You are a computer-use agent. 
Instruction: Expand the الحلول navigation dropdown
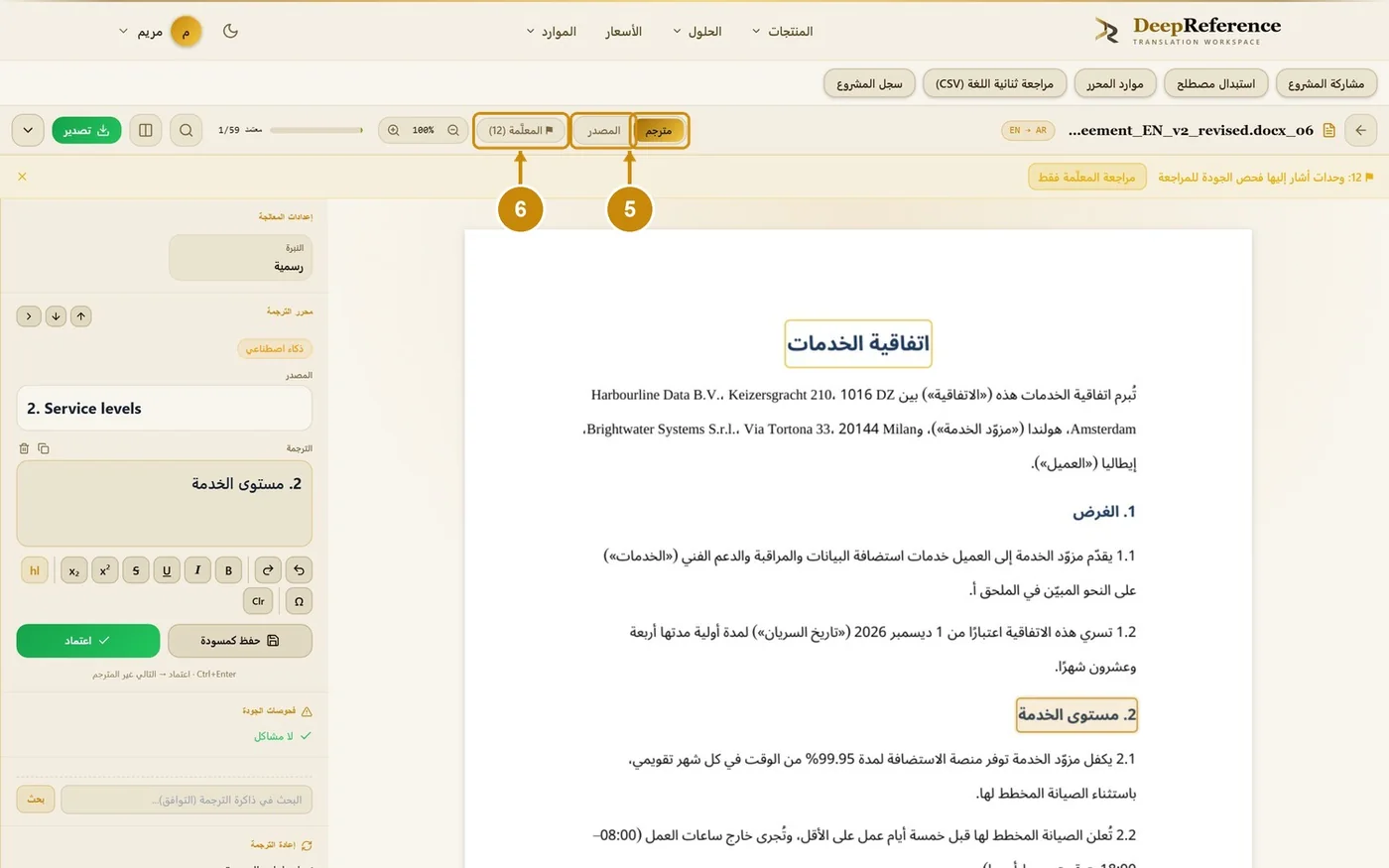pos(697,32)
